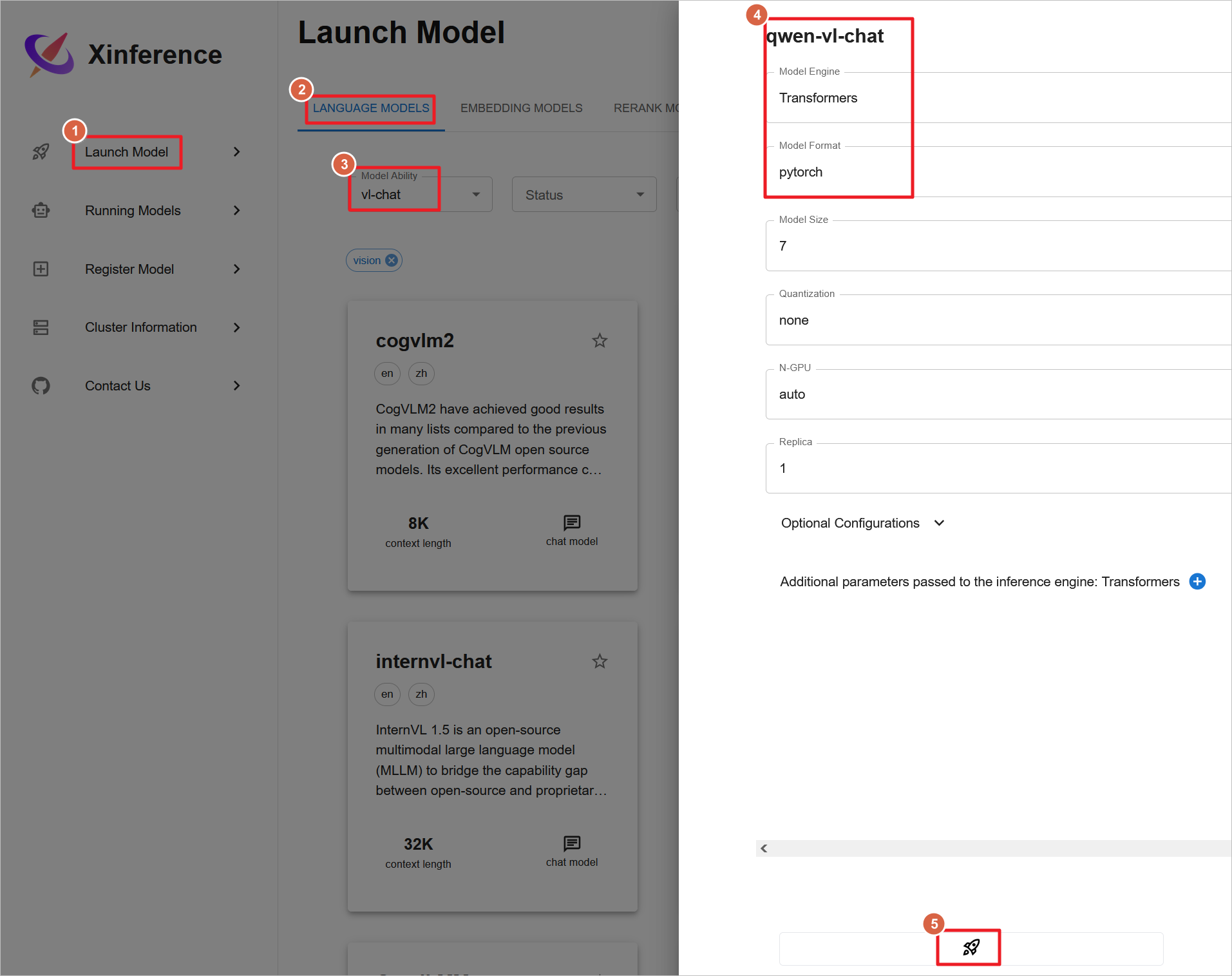This screenshot has height=976, width=1232.
Task: Add an additional Transformers parameter with plus icon
Action: click(x=1197, y=582)
